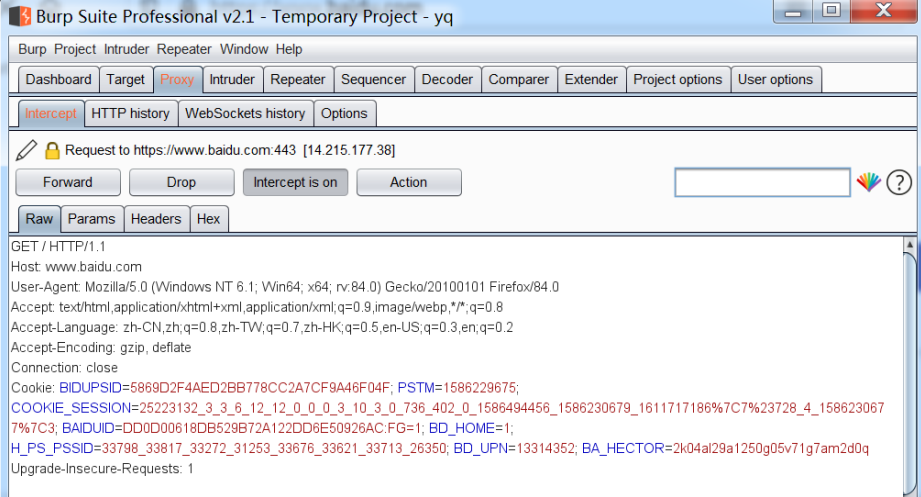Switch to the Extender tab
921x497 pixels.
pyautogui.click(x=591, y=79)
